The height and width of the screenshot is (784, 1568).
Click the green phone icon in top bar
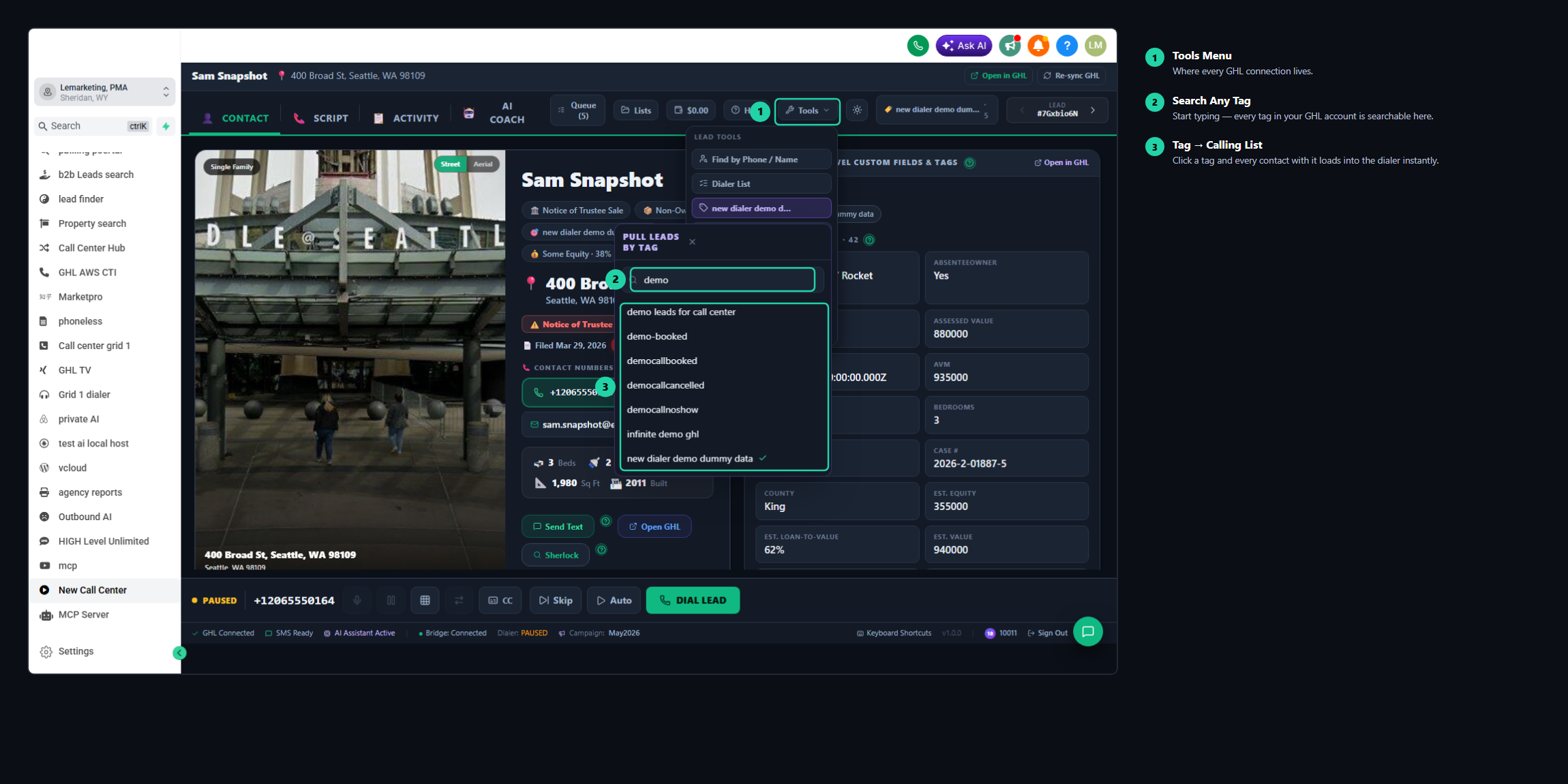(918, 46)
